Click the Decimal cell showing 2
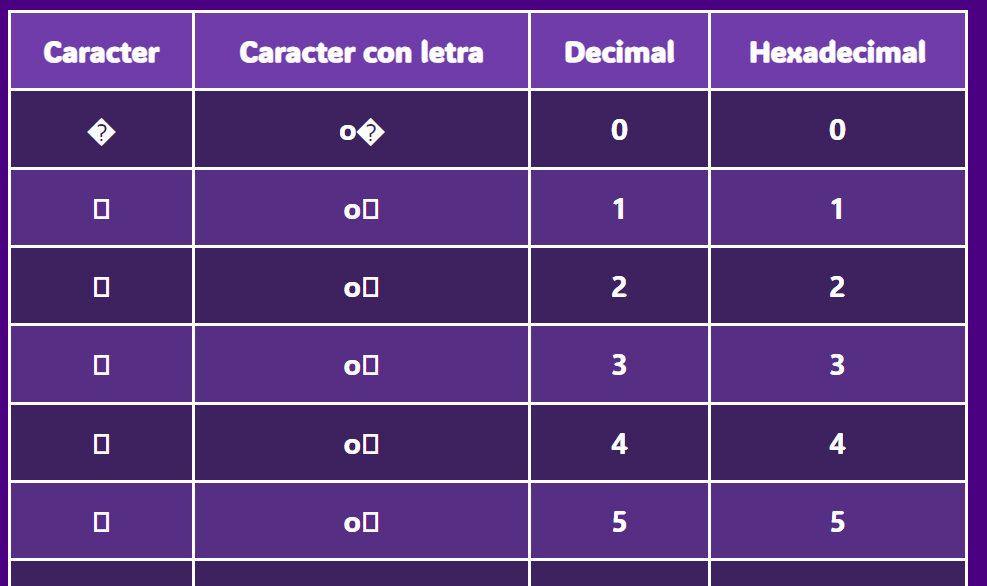This screenshot has width=987, height=586. tap(619, 287)
